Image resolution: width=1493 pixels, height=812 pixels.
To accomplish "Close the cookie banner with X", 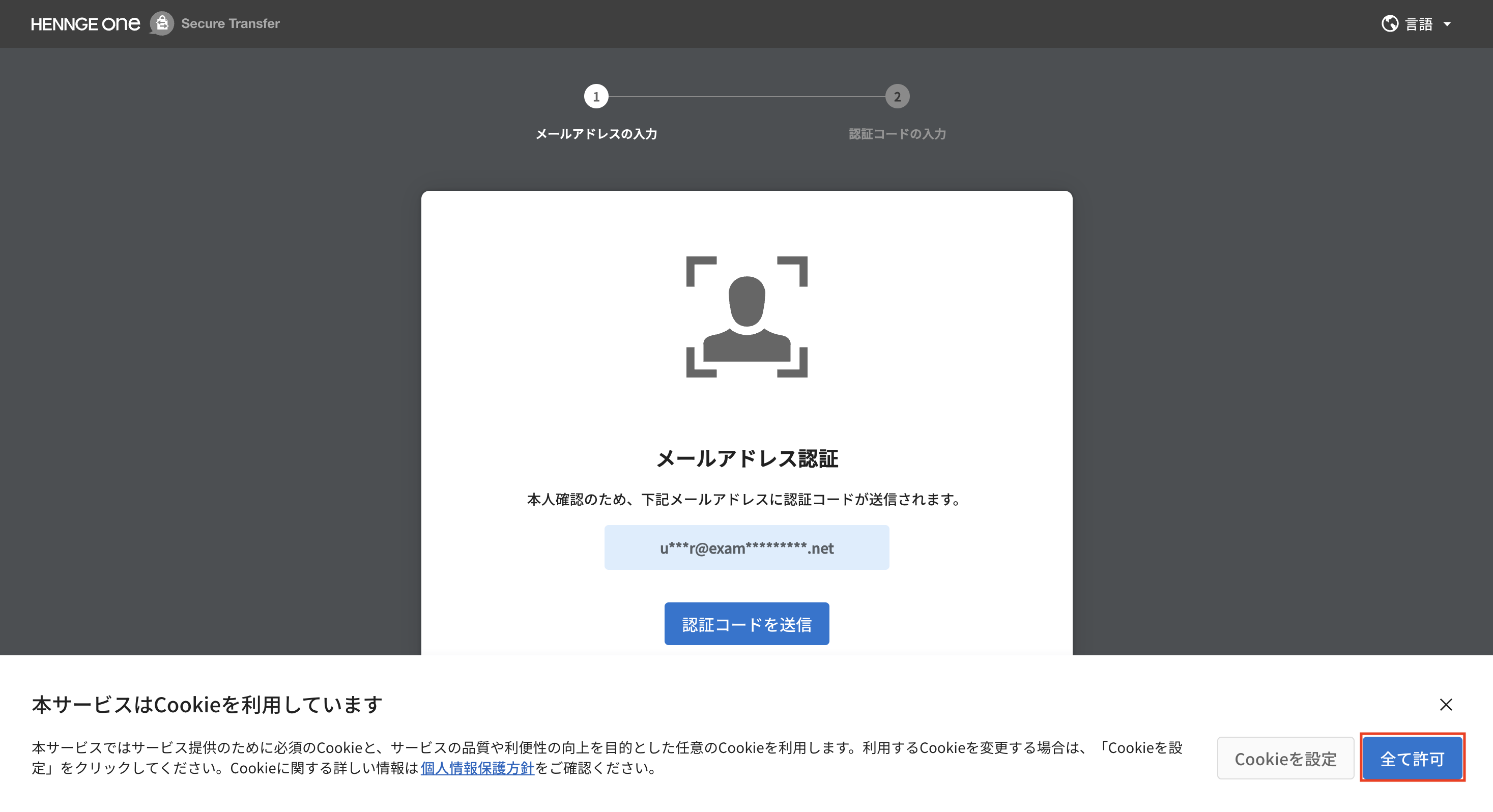I will click(1446, 704).
